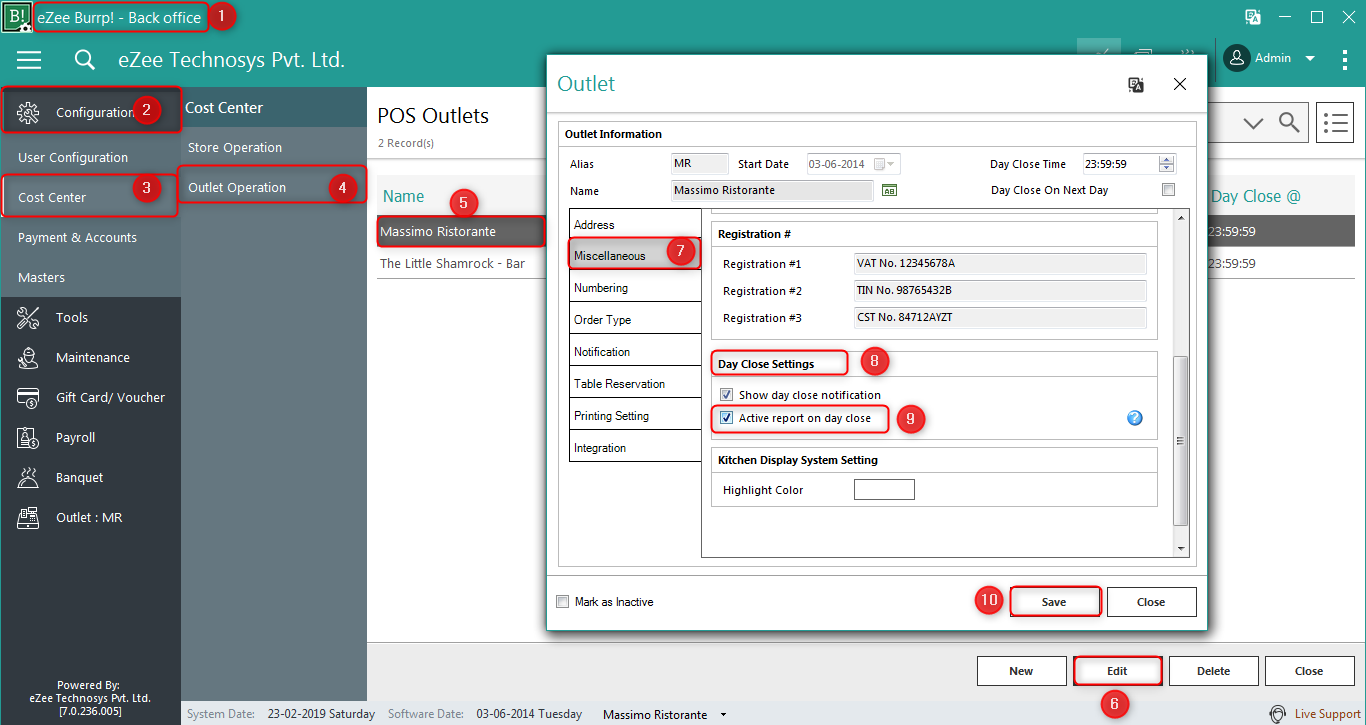Click the search icon in POS Outlets filter
This screenshot has height=725, width=1366.
(x=1289, y=122)
